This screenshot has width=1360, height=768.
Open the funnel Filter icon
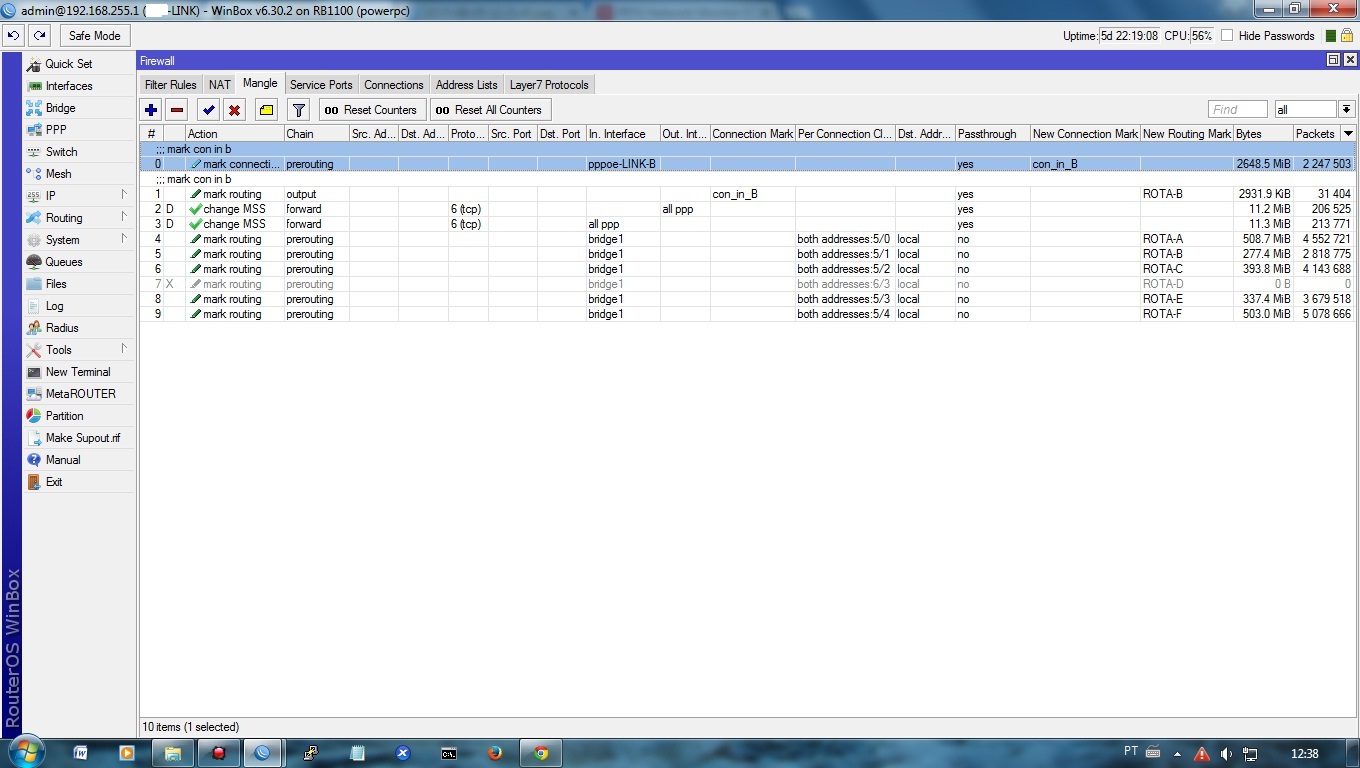298,110
